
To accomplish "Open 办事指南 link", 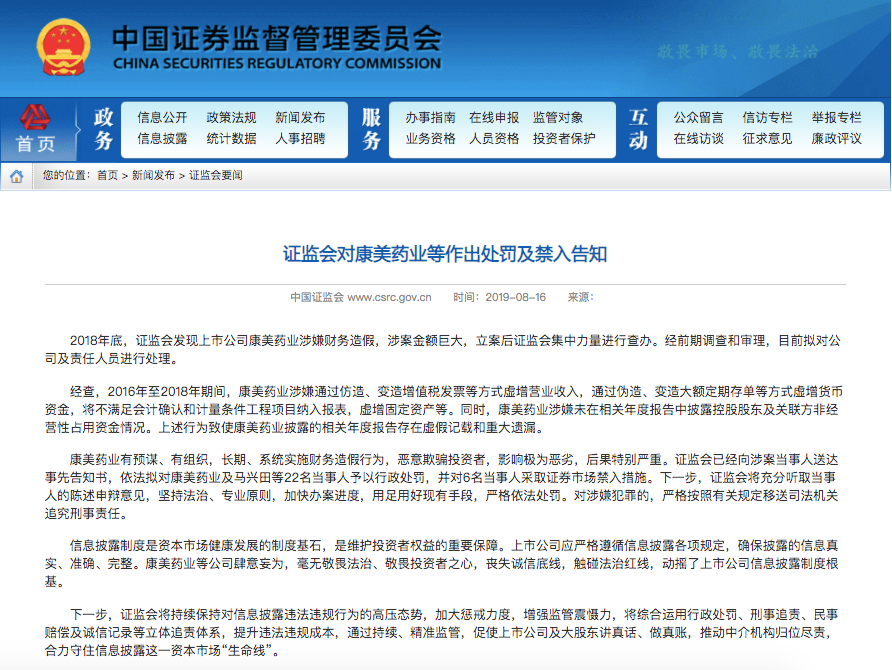I will (x=430, y=118).
